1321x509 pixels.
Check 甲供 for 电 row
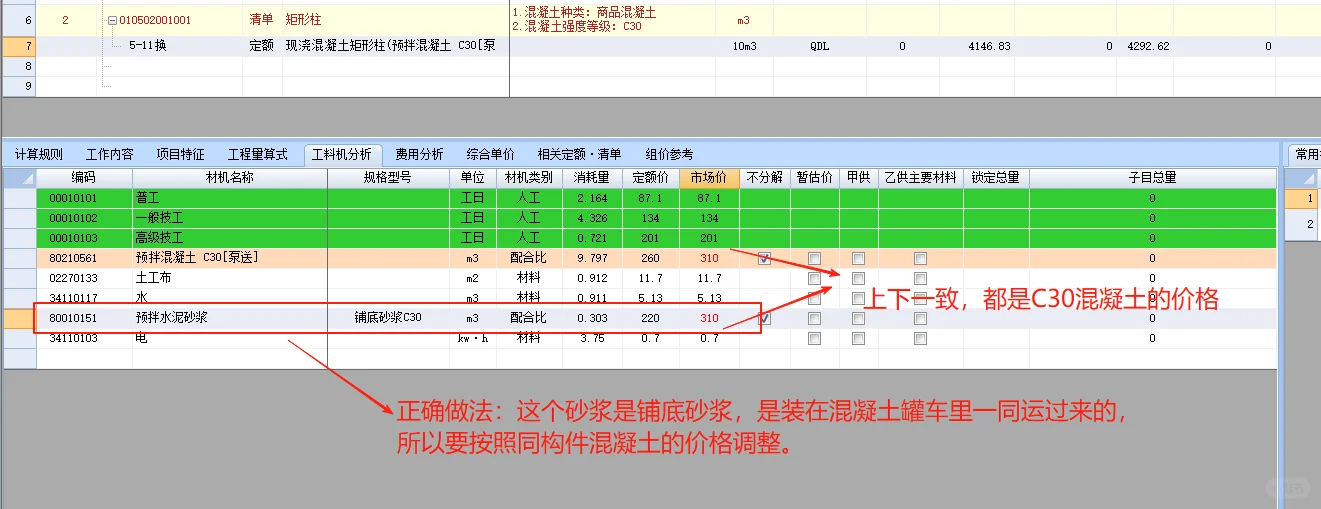[858, 338]
